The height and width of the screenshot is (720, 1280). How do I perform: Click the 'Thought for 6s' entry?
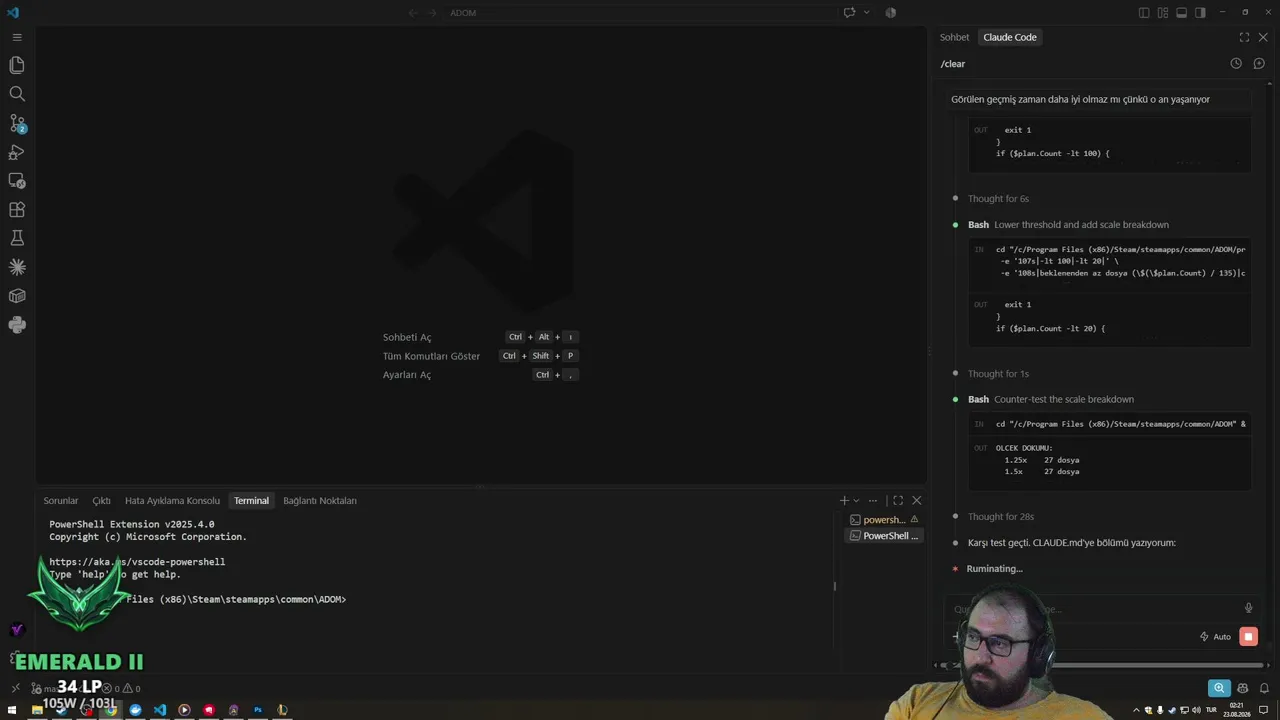pyautogui.click(x=998, y=199)
